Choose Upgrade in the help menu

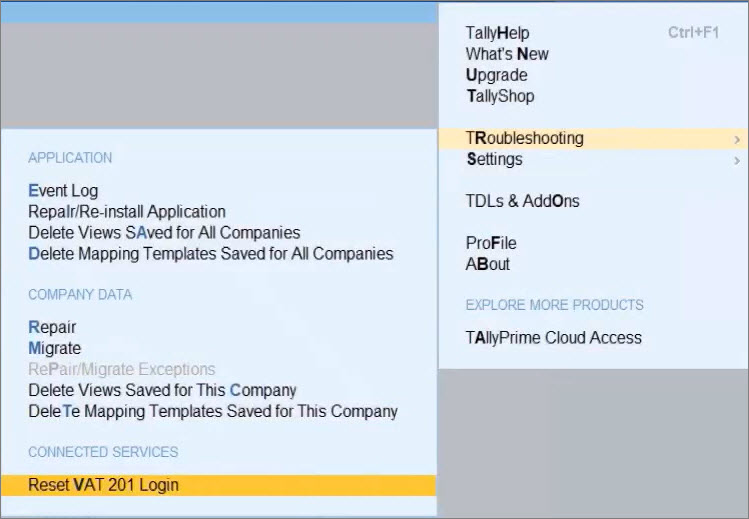pos(497,75)
